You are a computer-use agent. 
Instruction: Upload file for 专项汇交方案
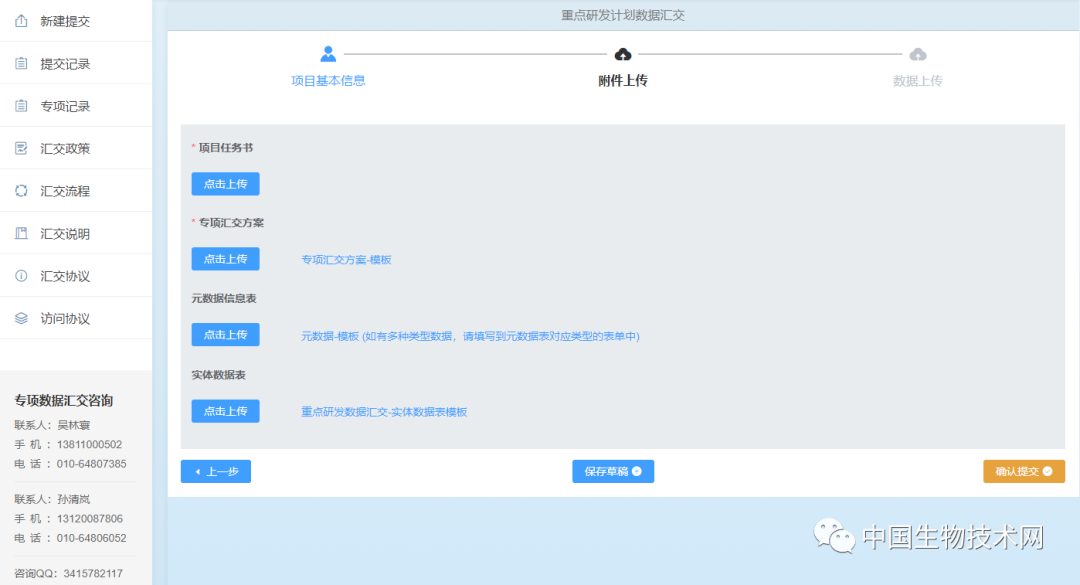click(225, 259)
